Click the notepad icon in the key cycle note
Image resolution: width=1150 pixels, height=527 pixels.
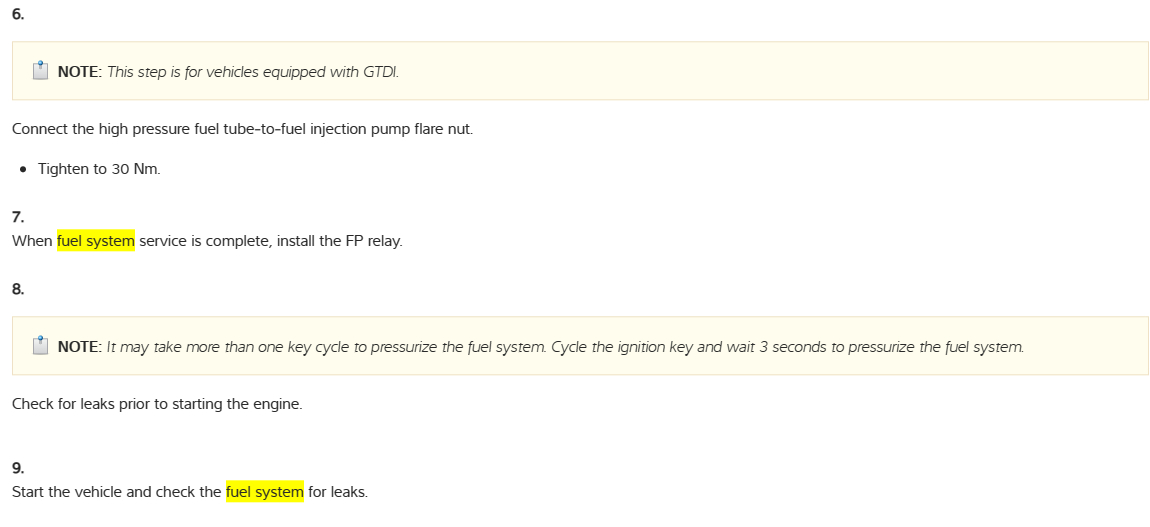pyautogui.click(x=40, y=346)
